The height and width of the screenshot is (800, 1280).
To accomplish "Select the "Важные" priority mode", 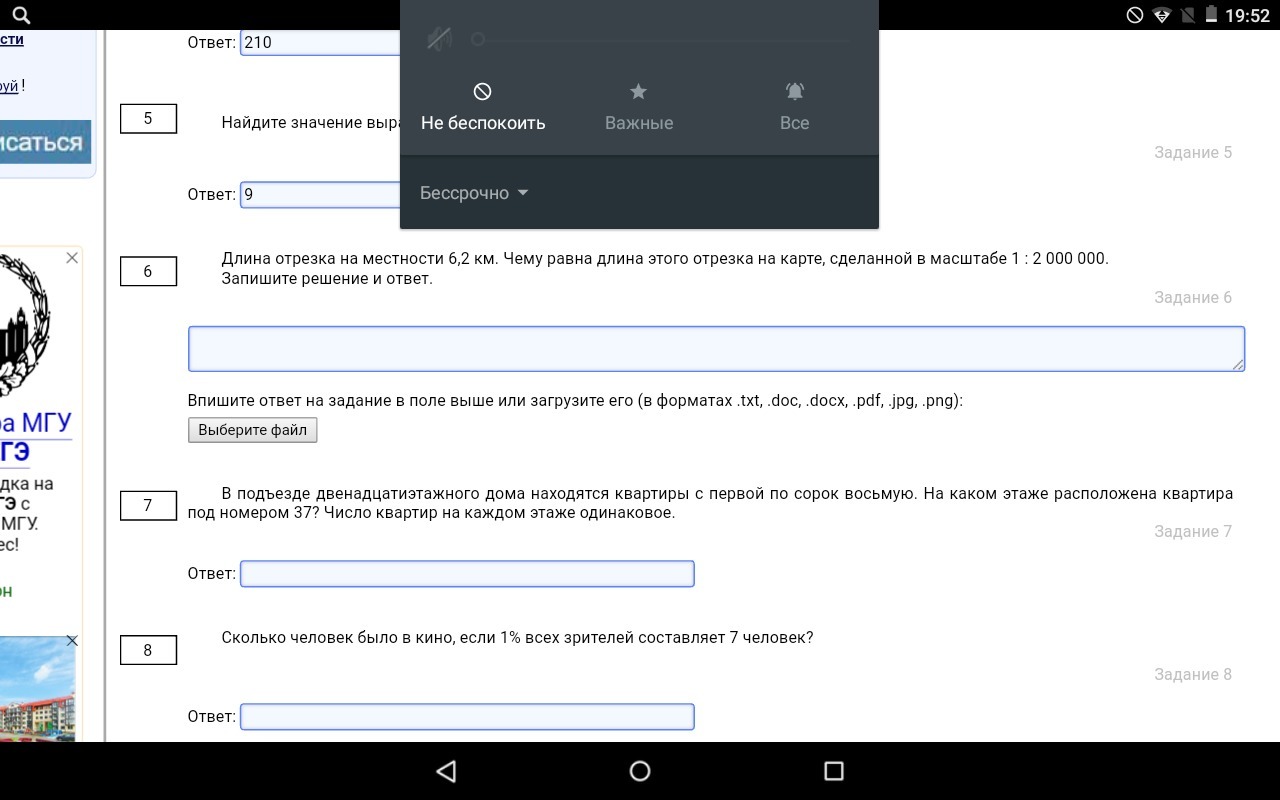I will [638, 107].
